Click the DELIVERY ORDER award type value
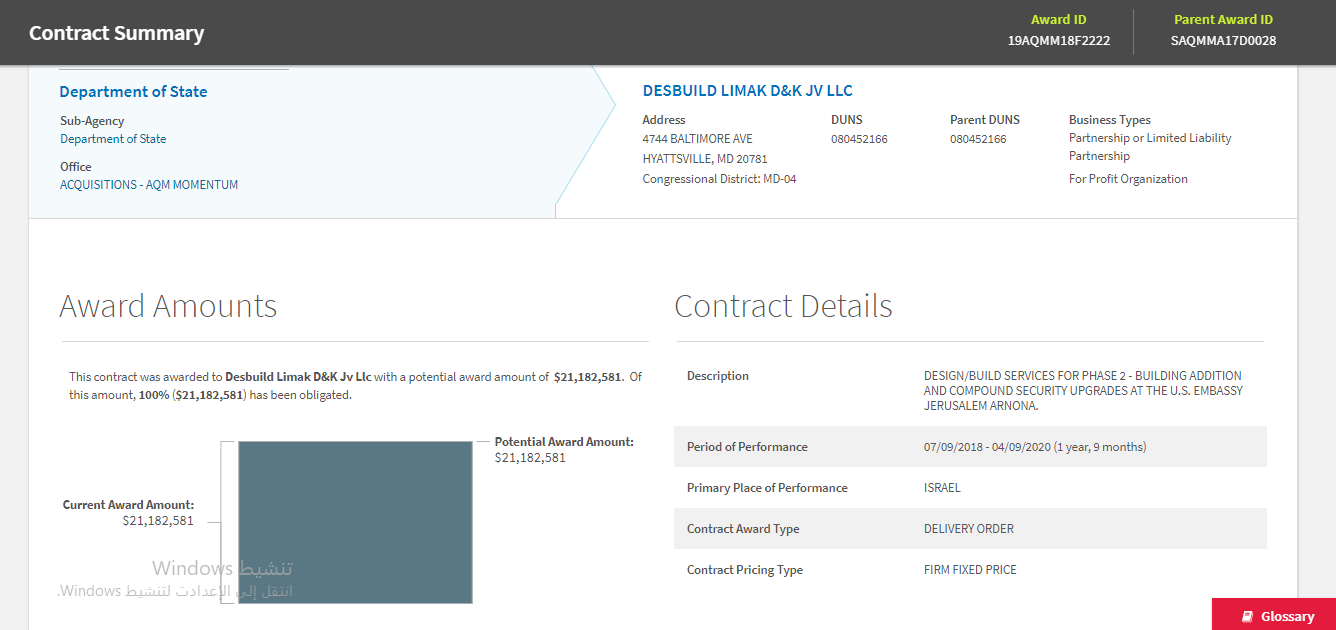Image resolution: width=1336 pixels, height=630 pixels. tap(968, 529)
